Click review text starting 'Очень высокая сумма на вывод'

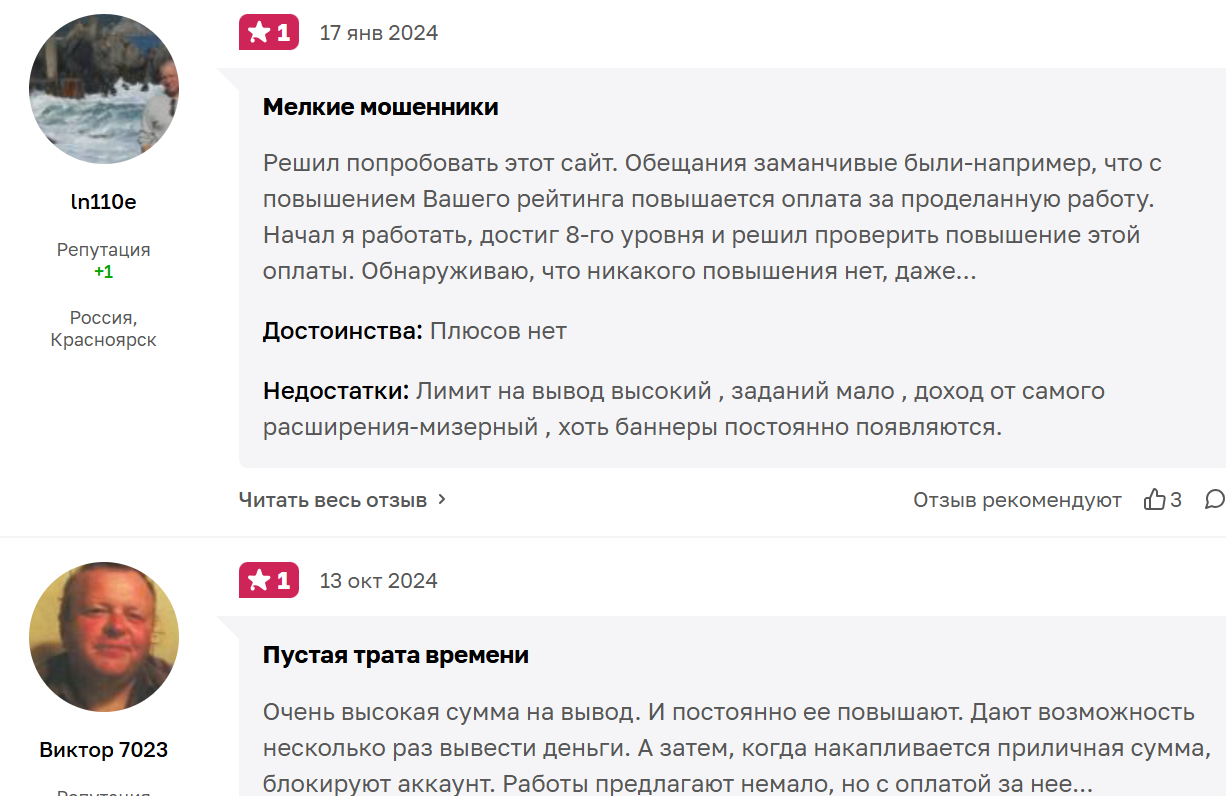(738, 748)
